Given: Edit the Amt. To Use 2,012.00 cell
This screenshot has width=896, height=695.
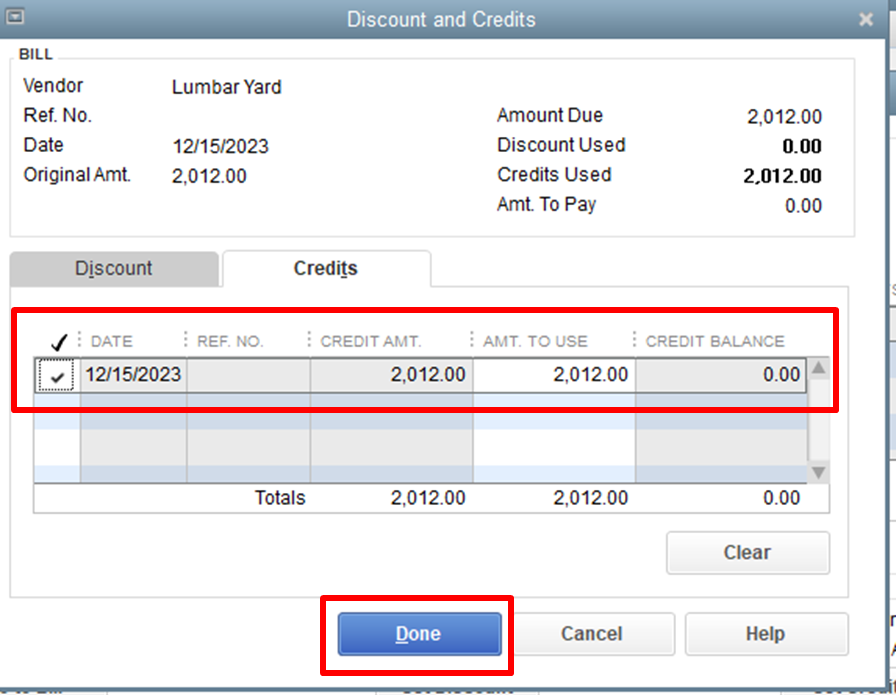Looking at the screenshot, I should tap(554, 375).
